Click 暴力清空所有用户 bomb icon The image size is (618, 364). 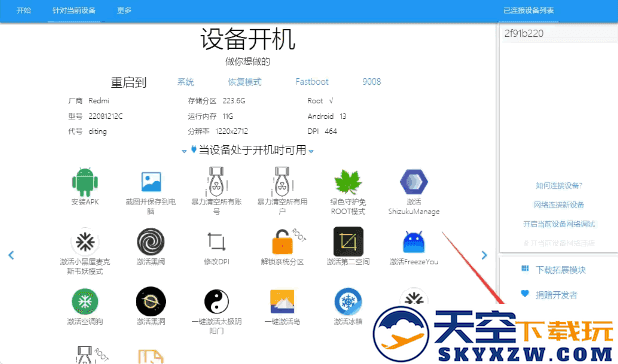click(x=282, y=181)
